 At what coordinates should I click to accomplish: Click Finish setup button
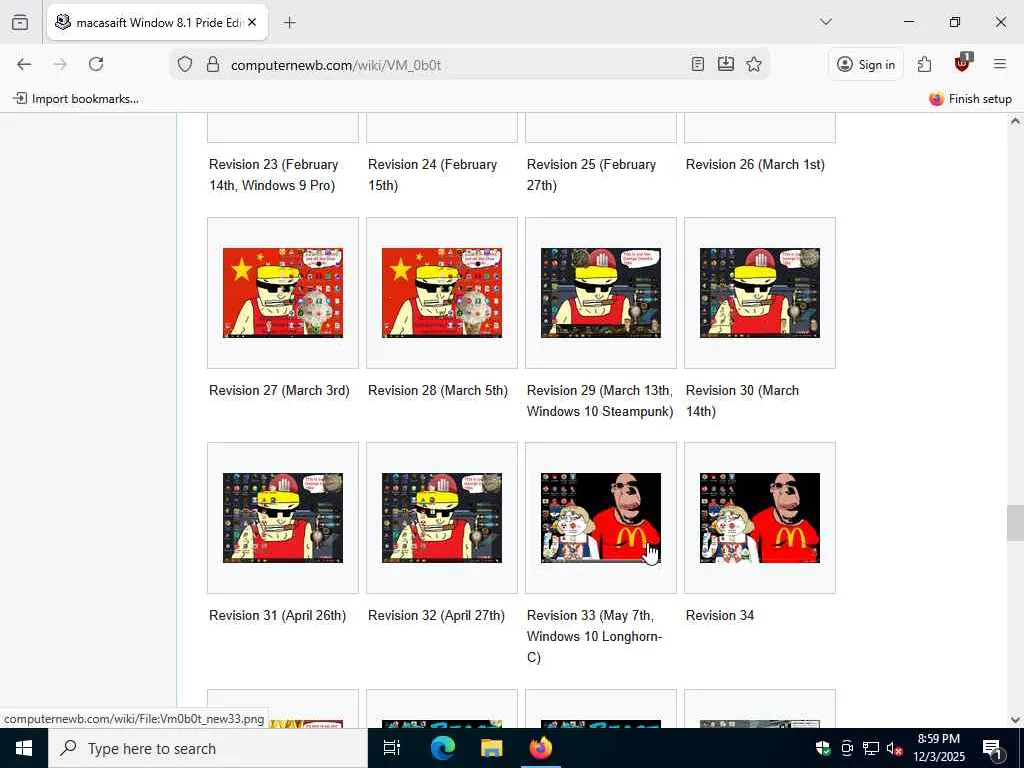970,99
